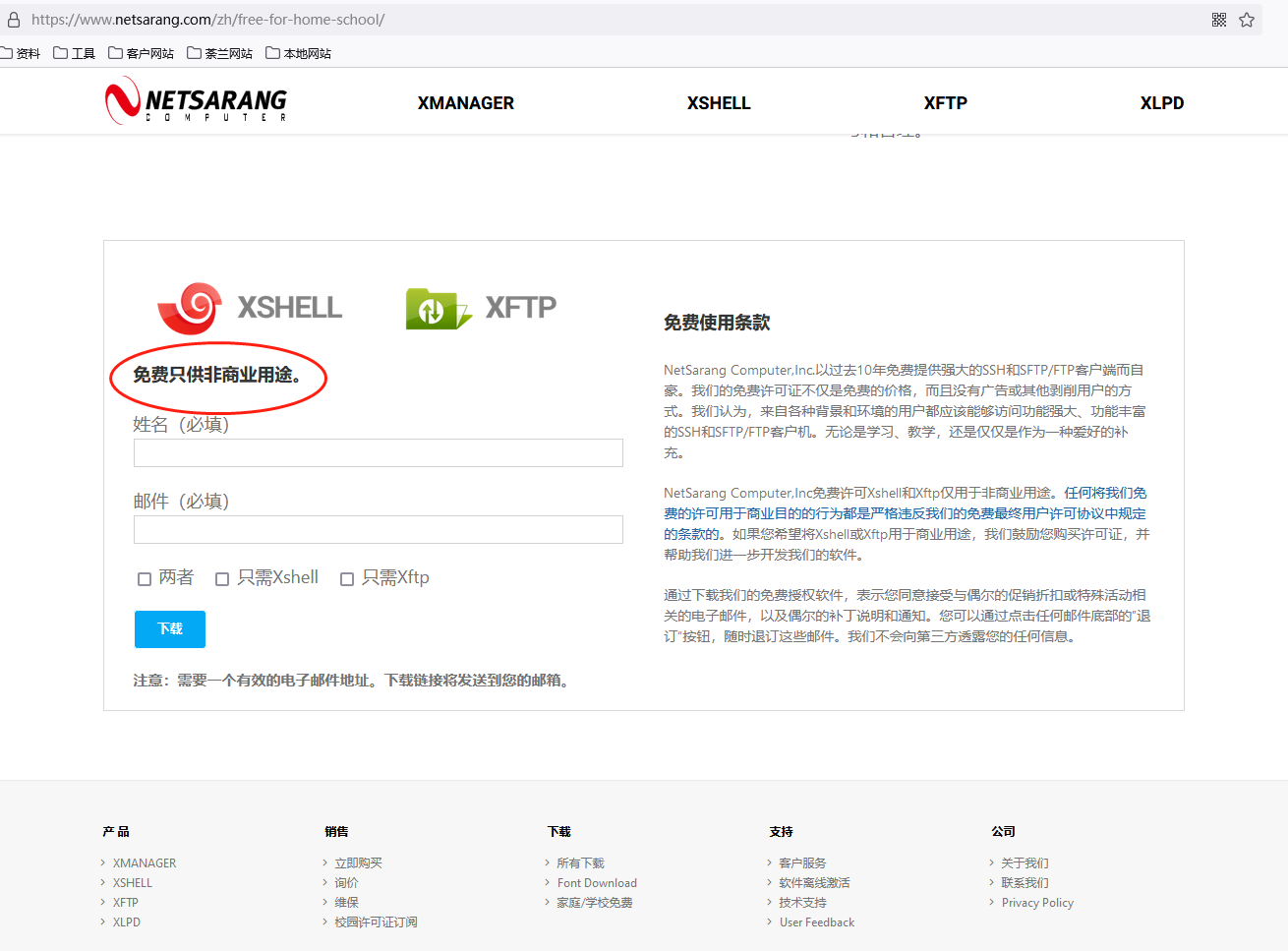Screen dimensions: 1288x951
Task: Open the blue license violation notice link
Action: [x=905, y=513]
